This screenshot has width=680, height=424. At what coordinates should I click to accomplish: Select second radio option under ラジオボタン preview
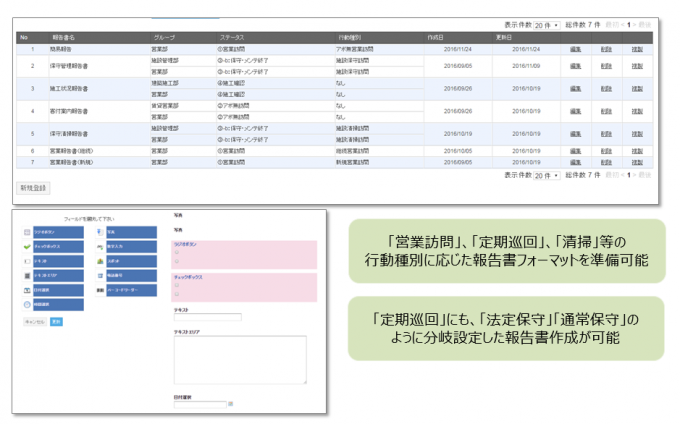tap(177, 261)
